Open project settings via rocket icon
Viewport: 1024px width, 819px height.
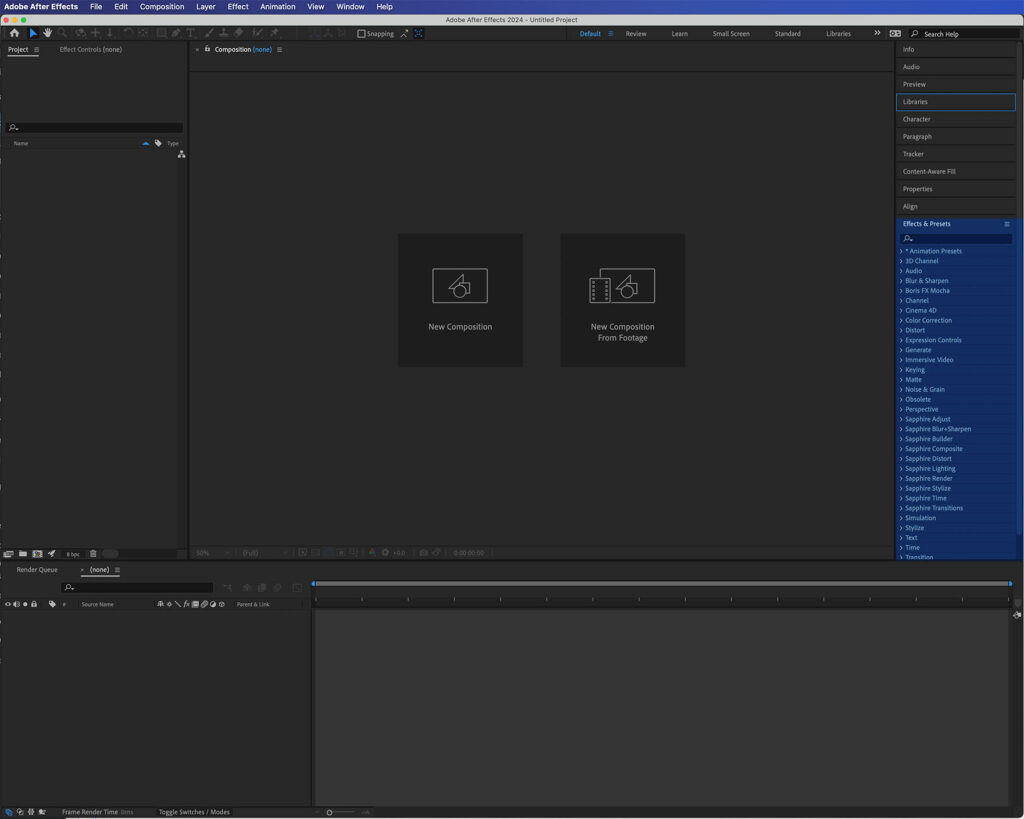tap(52, 553)
